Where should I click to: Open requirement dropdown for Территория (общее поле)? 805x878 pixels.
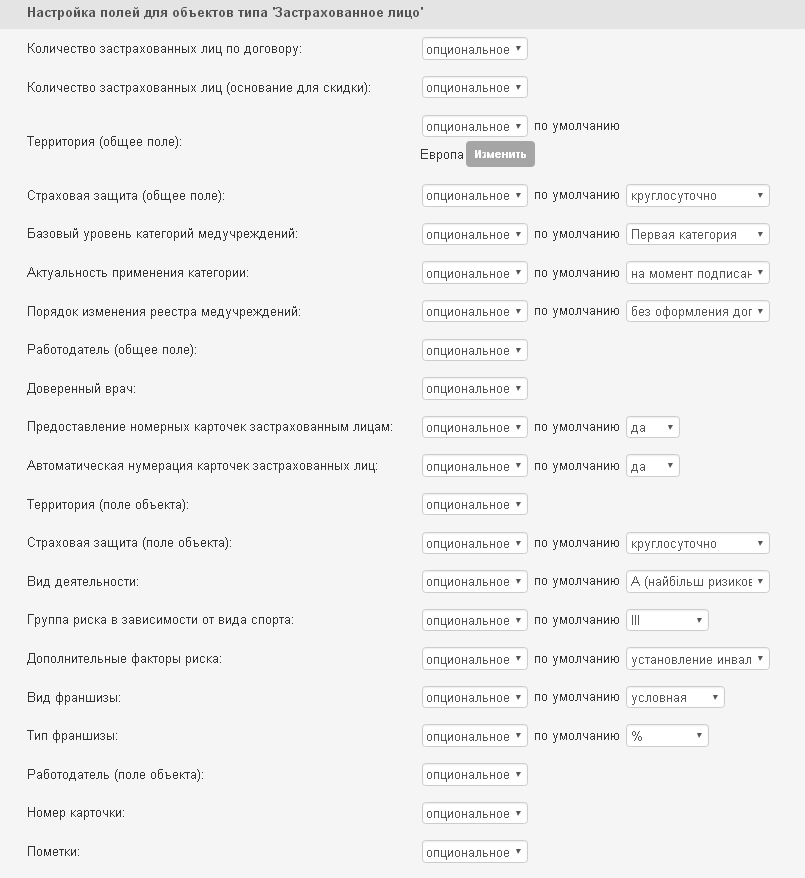tap(474, 127)
